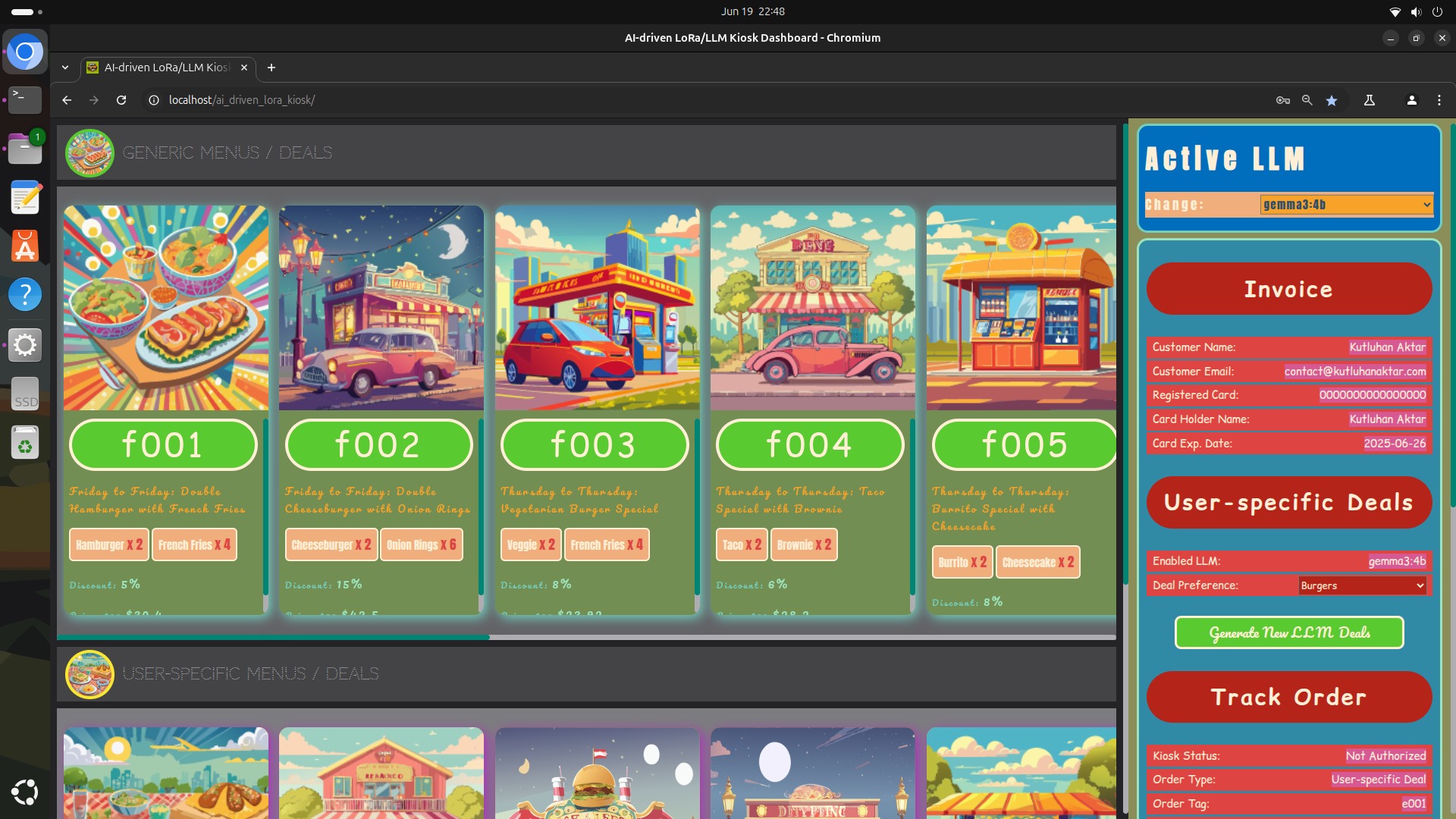Open Ubuntu Software from the dock
1456x819 pixels.
pos(25,246)
